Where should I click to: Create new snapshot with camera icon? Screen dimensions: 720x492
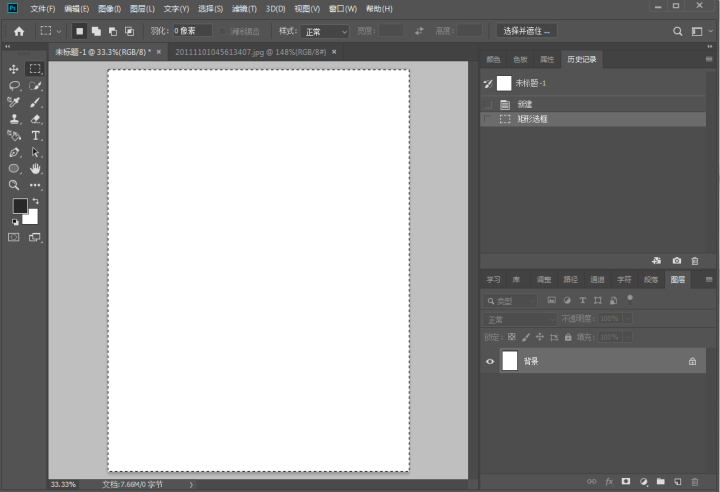pyautogui.click(x=677, y=260)
